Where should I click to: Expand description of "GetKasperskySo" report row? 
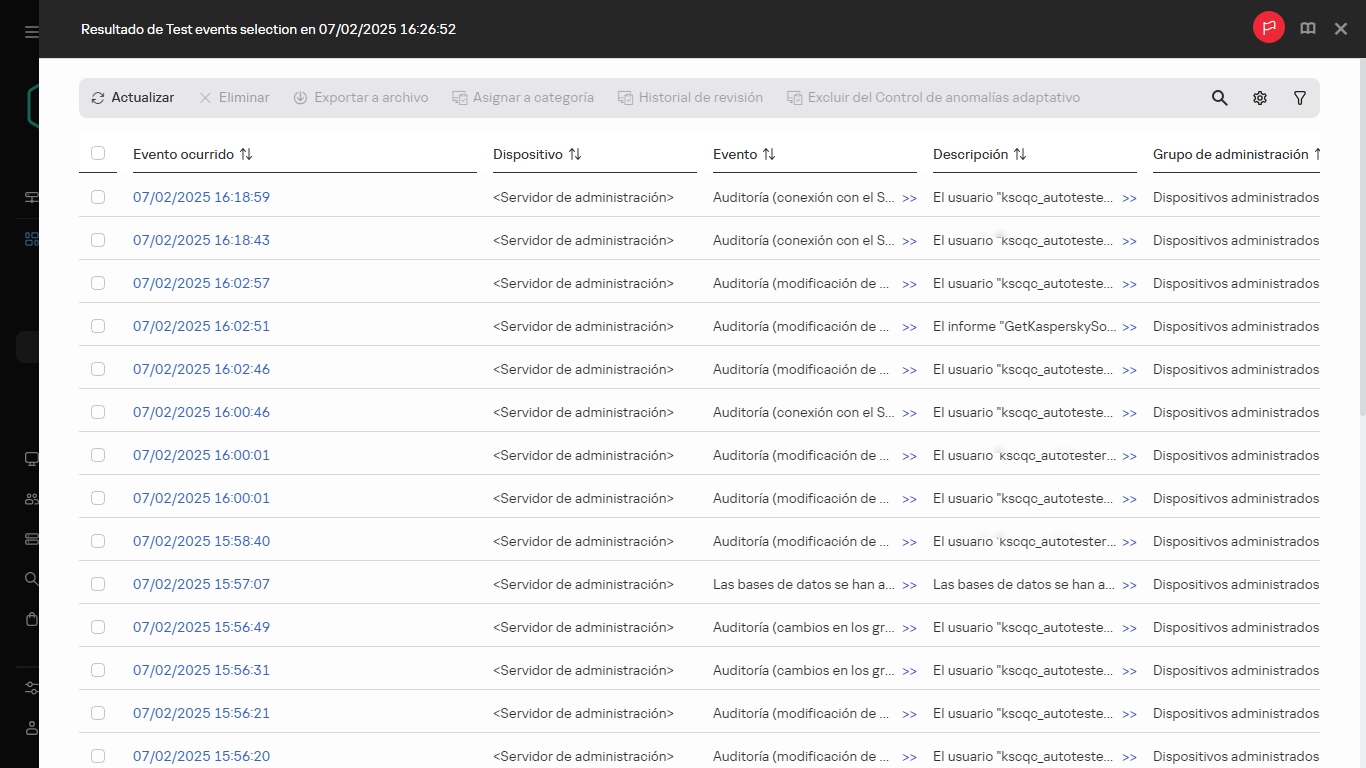(x=1129, y=327)
